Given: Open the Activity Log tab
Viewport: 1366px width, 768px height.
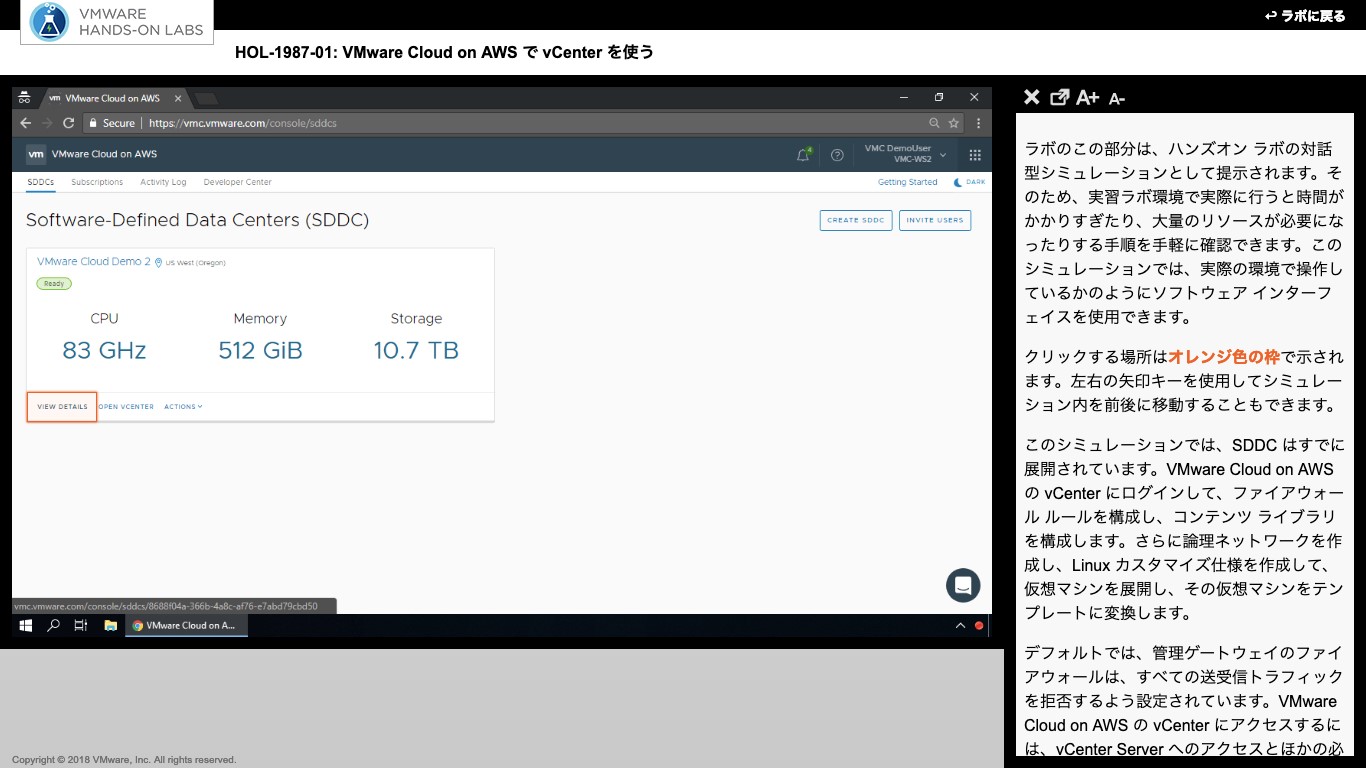Looking at the screenshot, I should pyautogui.click(x=163, y=182).
